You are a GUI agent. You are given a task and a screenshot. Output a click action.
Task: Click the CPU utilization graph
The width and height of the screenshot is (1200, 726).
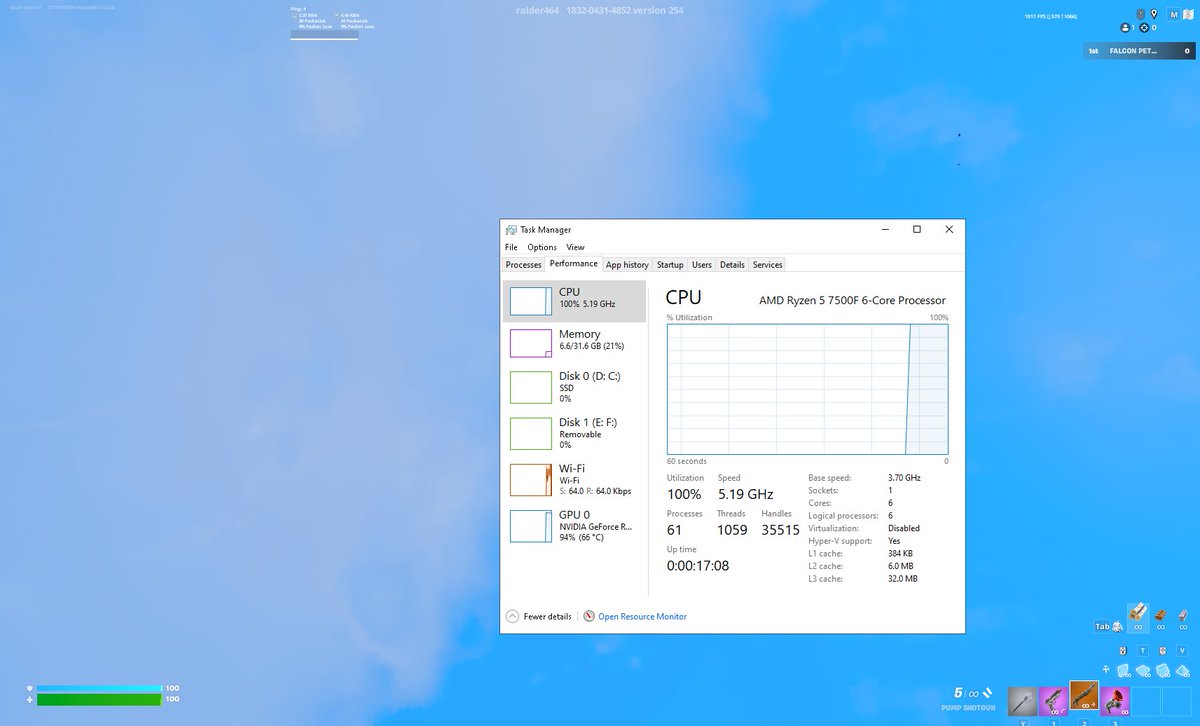coord(807,389)
